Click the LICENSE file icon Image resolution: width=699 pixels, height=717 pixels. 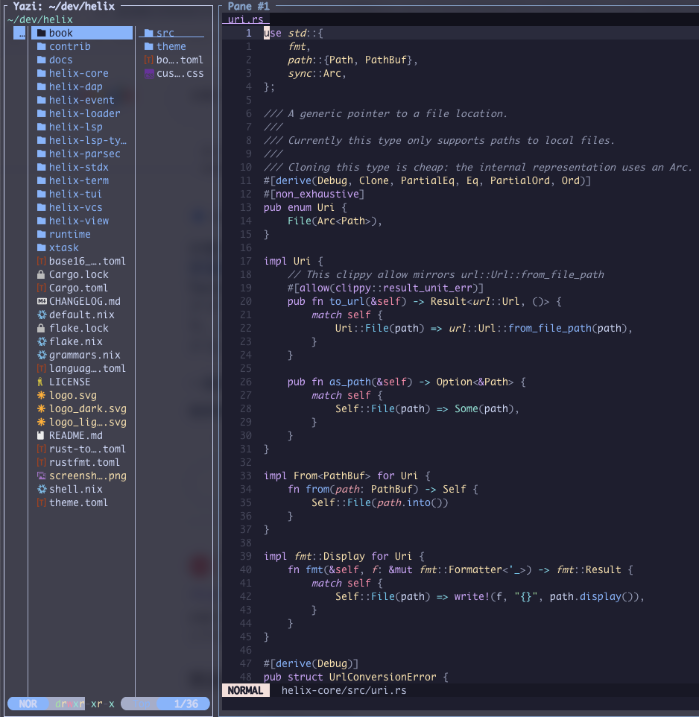[x=40, y=382]
